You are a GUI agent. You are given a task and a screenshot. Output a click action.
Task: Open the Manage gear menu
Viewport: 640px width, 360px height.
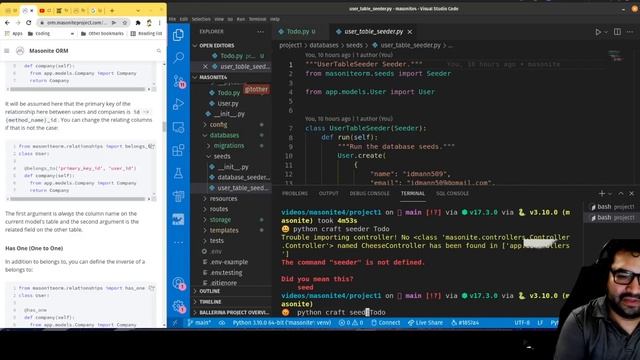click(x=179, y=306)
